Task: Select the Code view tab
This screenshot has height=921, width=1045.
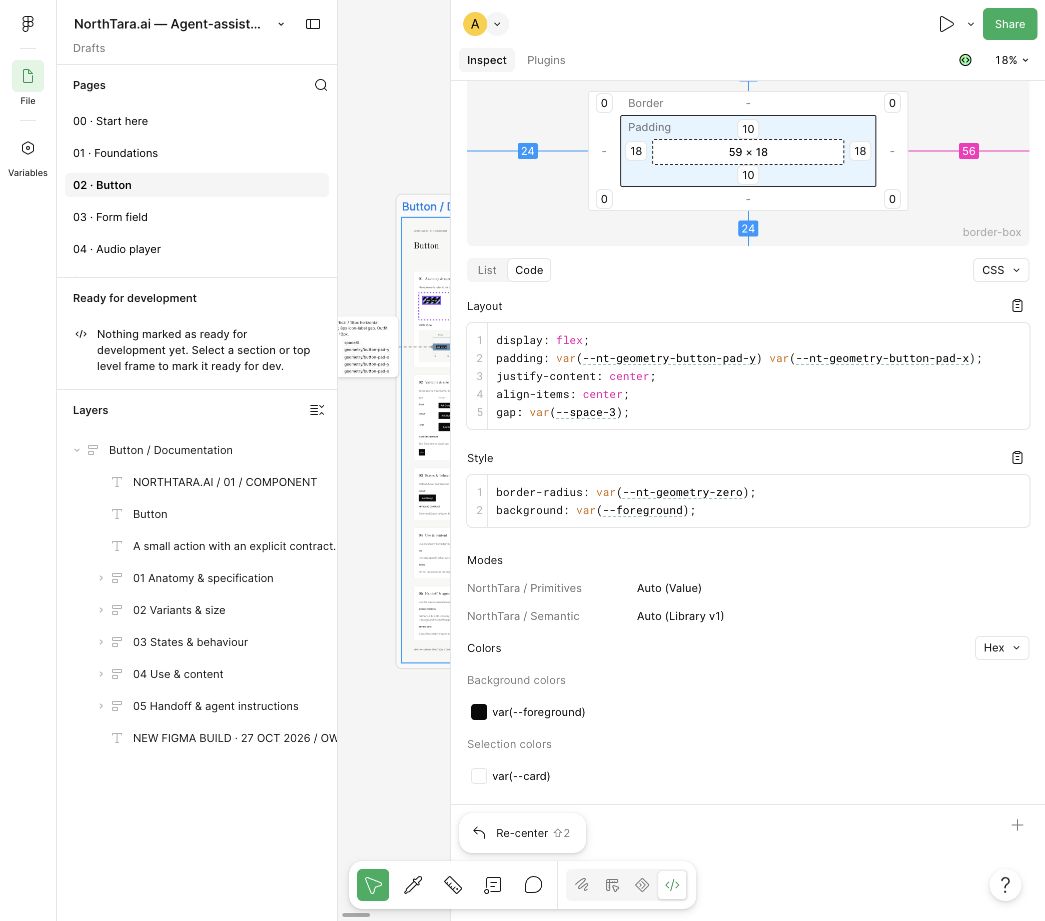Action: point(529,270)
